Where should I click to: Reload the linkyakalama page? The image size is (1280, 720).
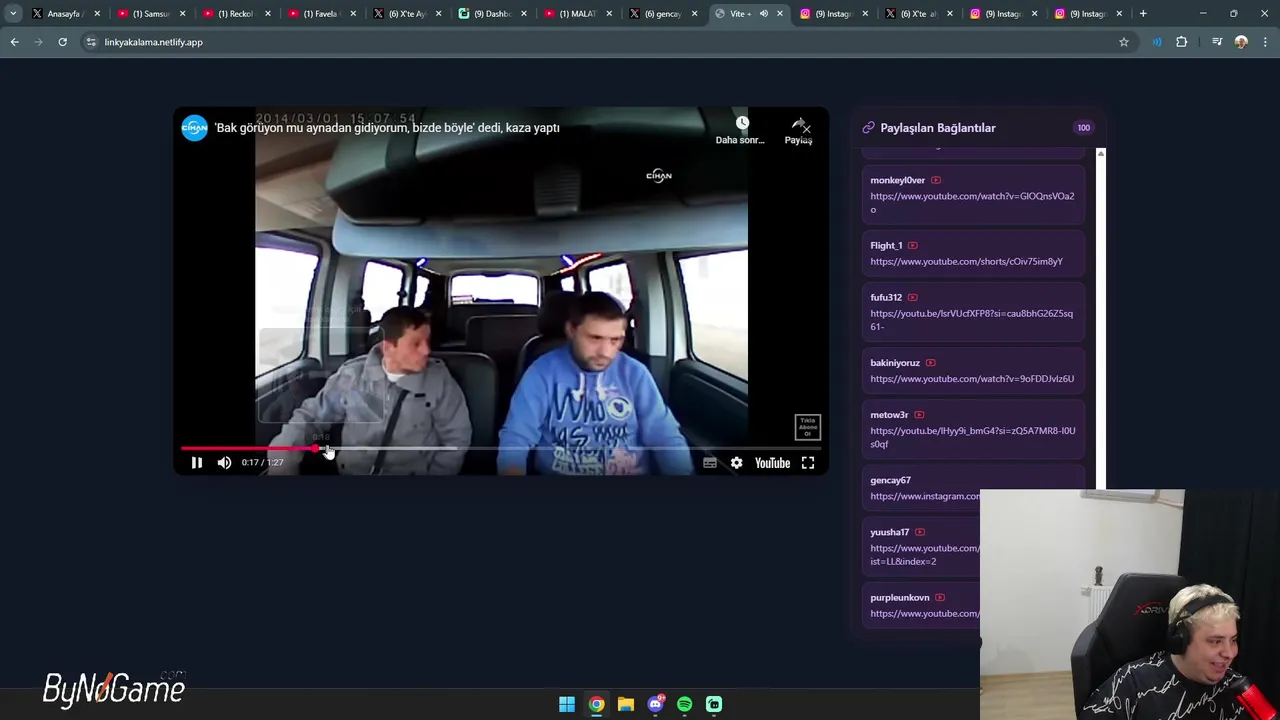pyautogui.click(x=62, y=42)
